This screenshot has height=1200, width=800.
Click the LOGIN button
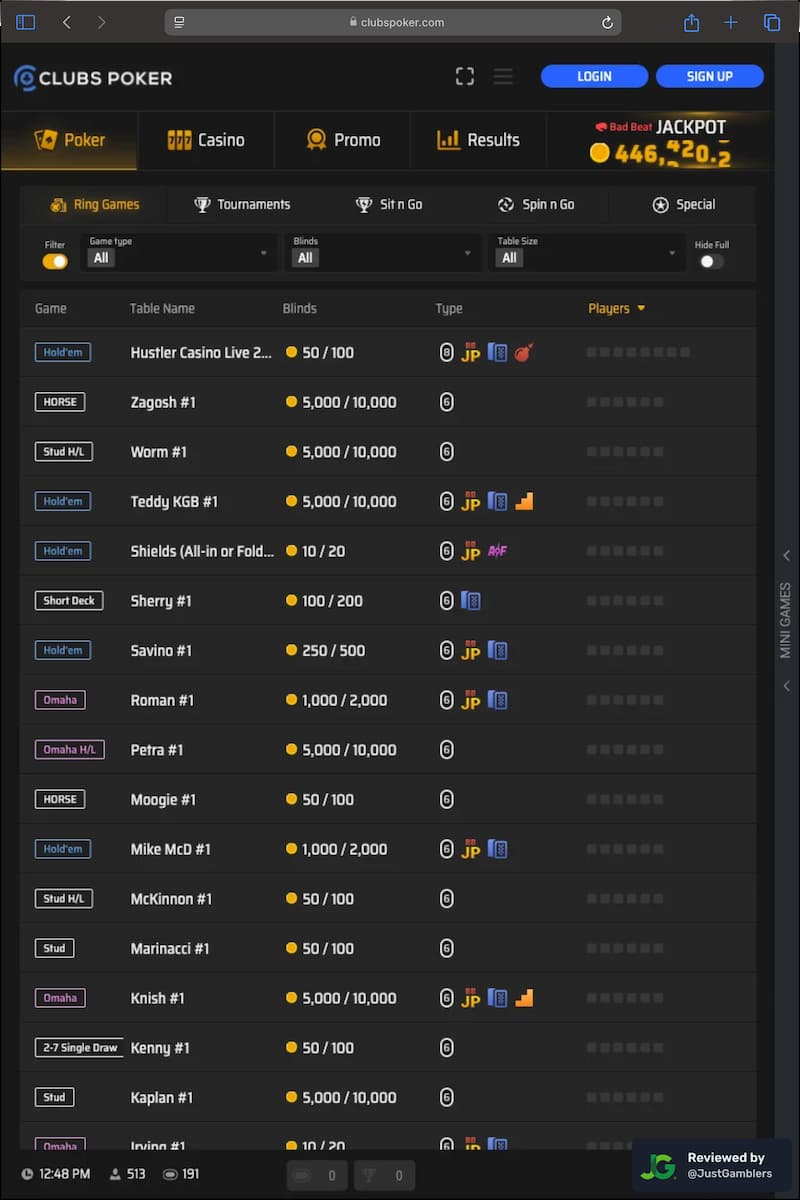coord(594,76)
